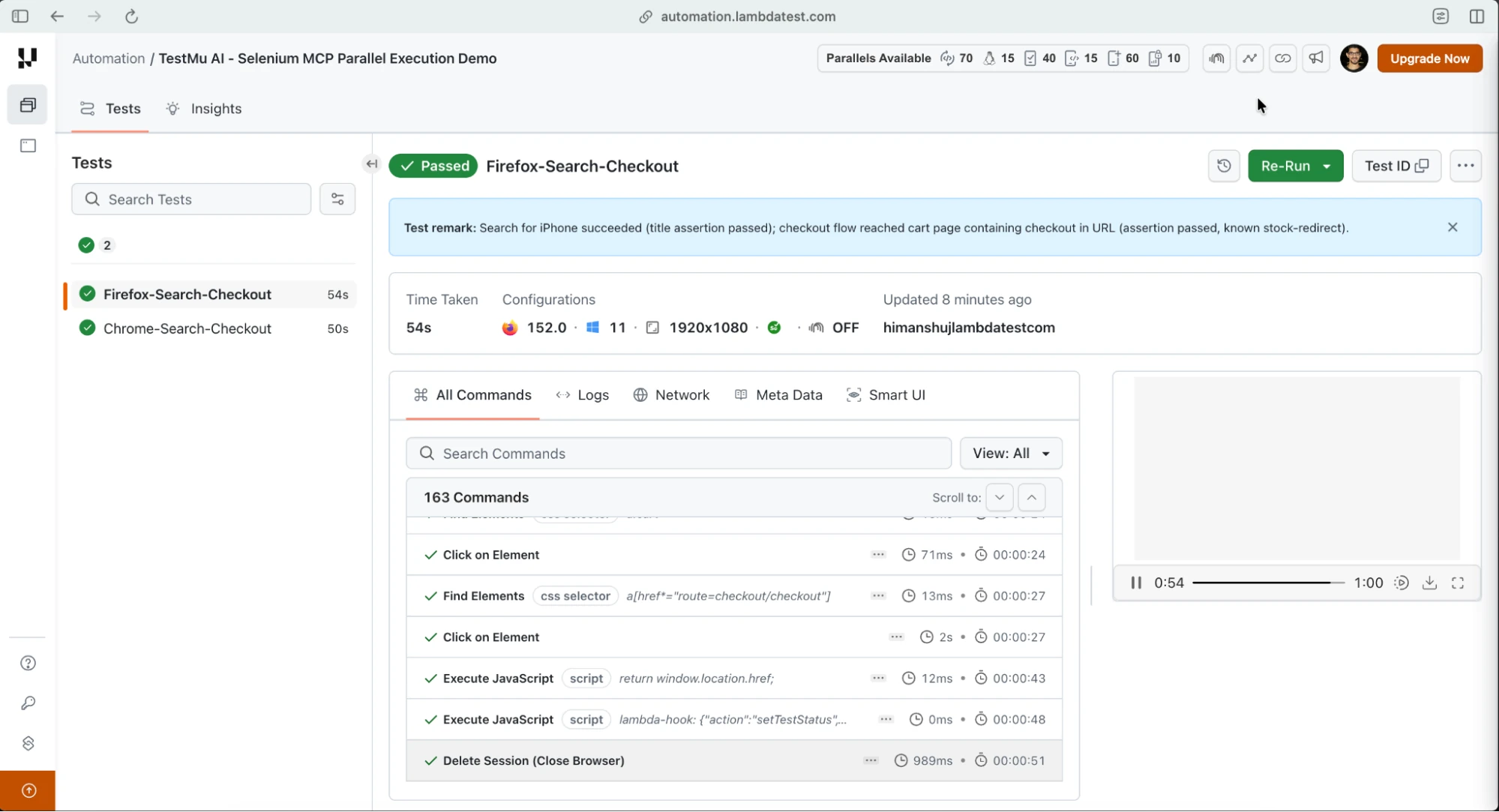Open the Smart UI tab
This screenshot has width=1499, height=812.
tap(886, 395)
